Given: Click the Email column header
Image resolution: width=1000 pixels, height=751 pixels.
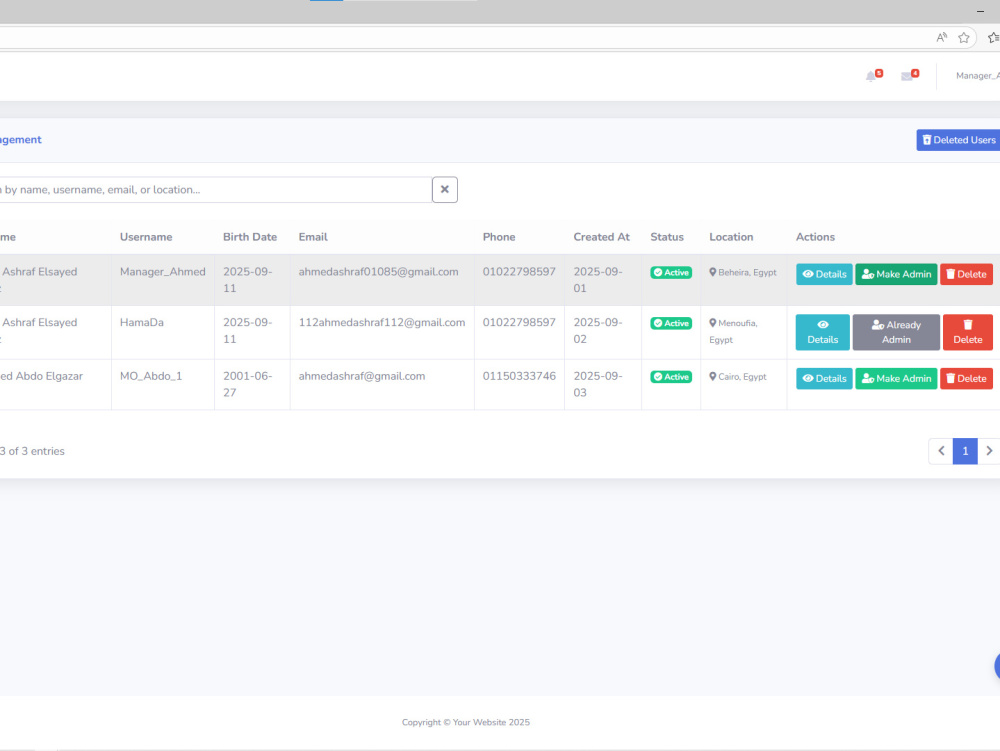Looking at the screenshot, I should point(313,237).
